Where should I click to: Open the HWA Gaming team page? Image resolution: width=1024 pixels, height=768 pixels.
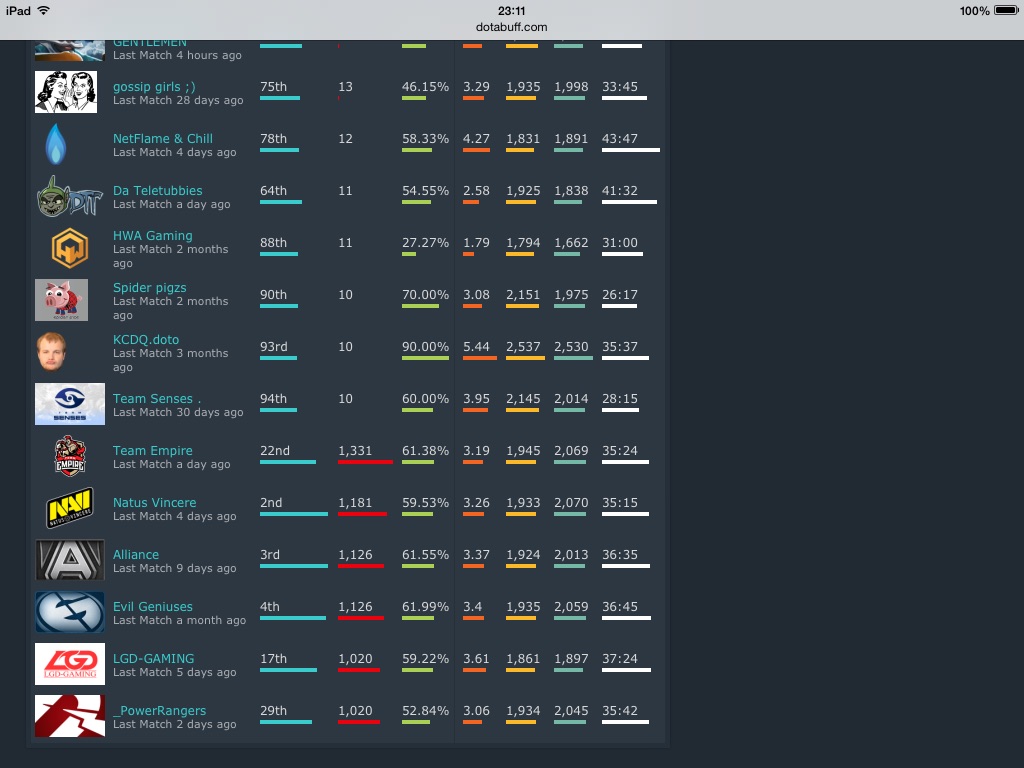[153, 236]
